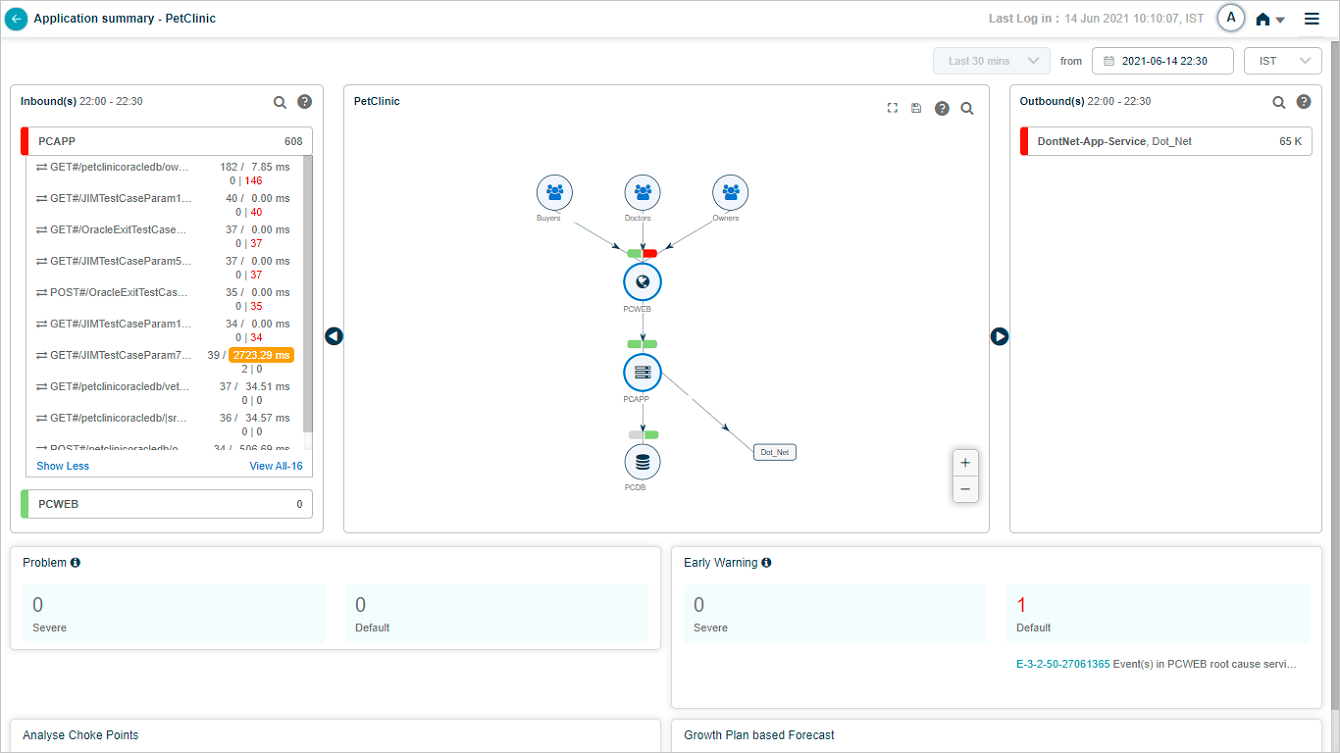Collapse the outbound panel with right arrow
This screenshot has height=753, width=1340.
[x=999, y=336]
